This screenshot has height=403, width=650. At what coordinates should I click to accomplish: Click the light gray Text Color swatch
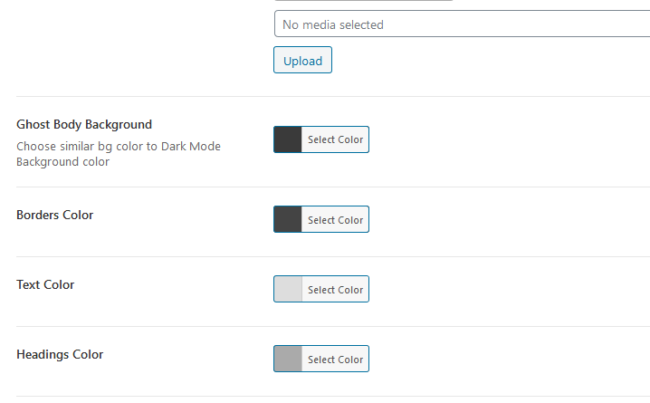coord(288,290)
